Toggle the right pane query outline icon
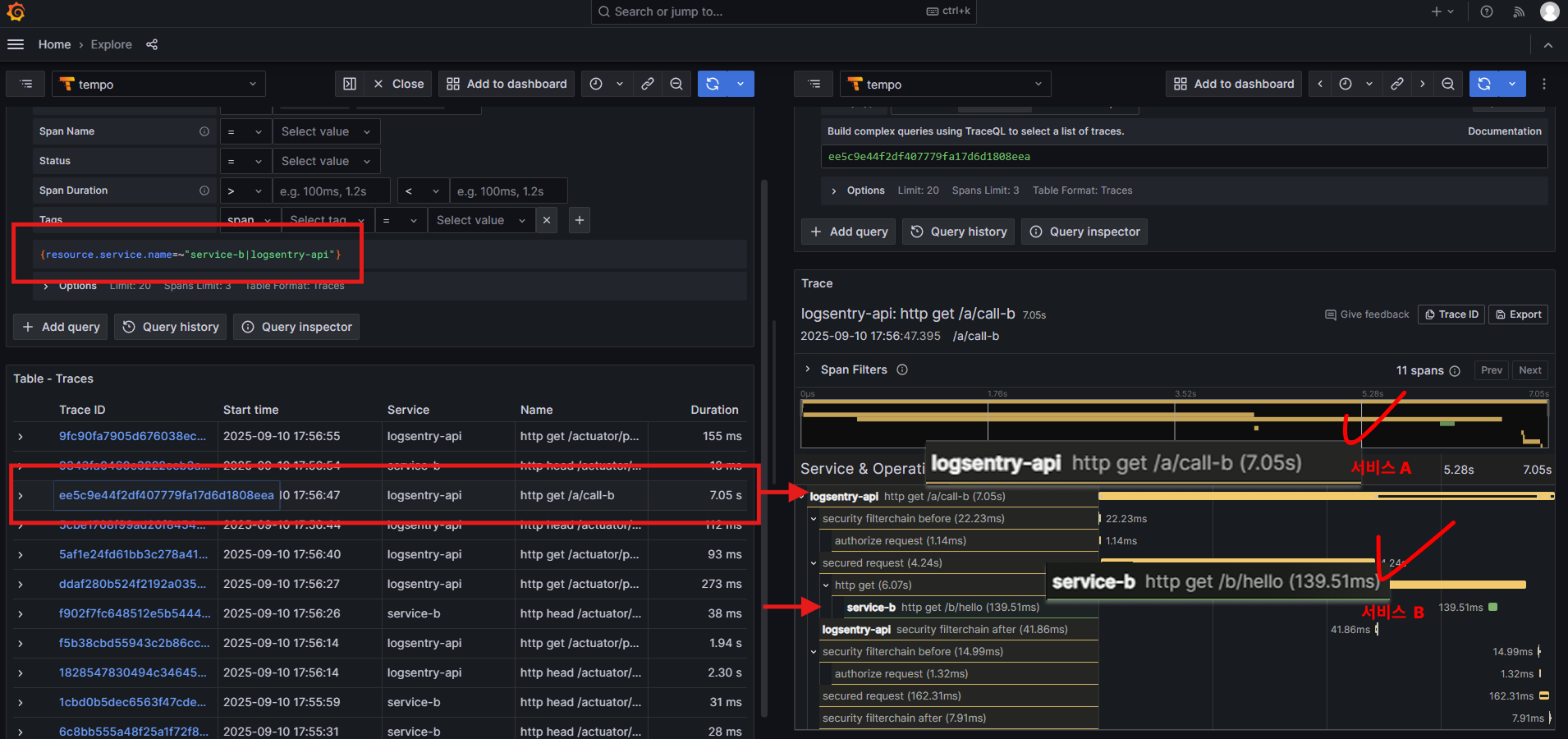 coord(814,84)
